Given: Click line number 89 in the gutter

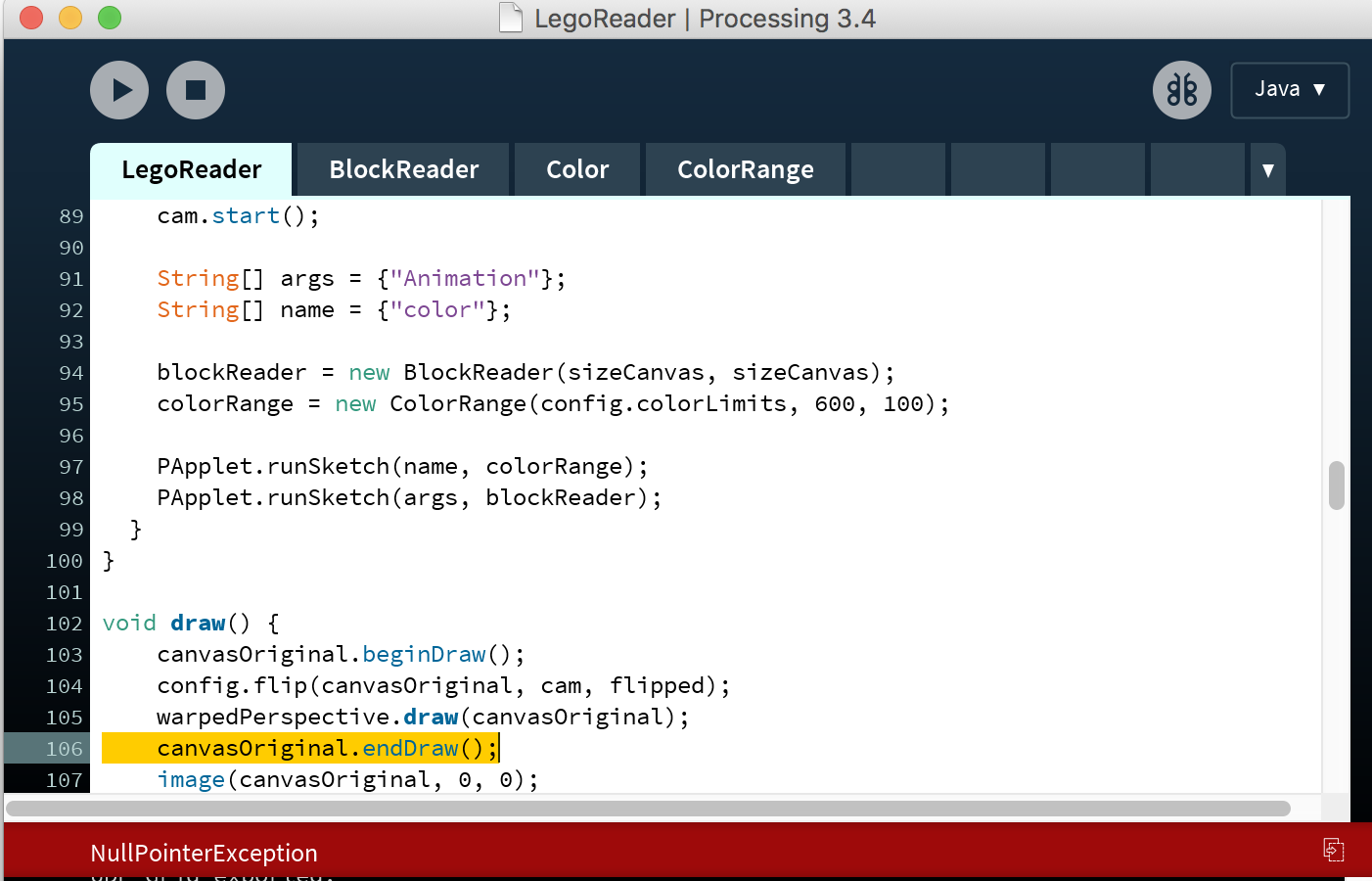Looking at the screenshot, I should click(x=71, y=216).
